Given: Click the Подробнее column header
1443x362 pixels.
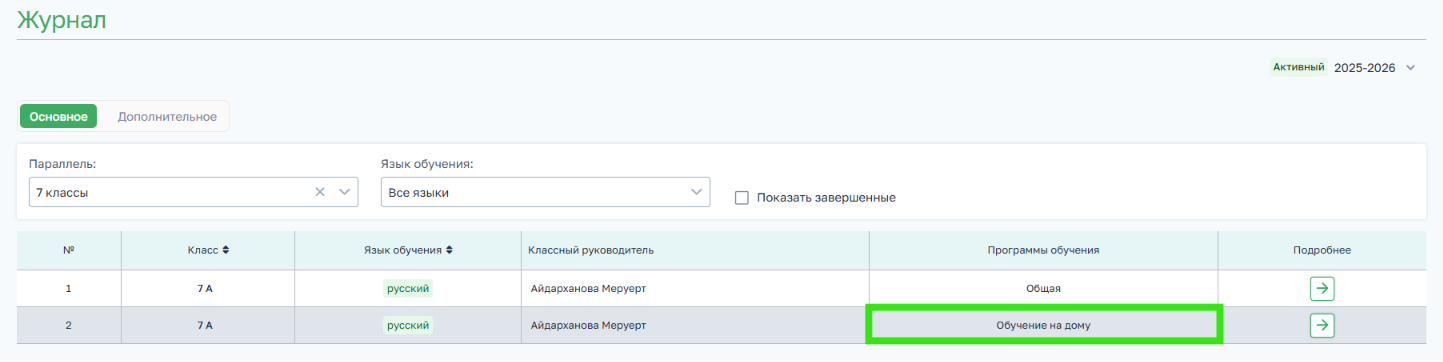Looking at the screenshot, I should 1322,250.
